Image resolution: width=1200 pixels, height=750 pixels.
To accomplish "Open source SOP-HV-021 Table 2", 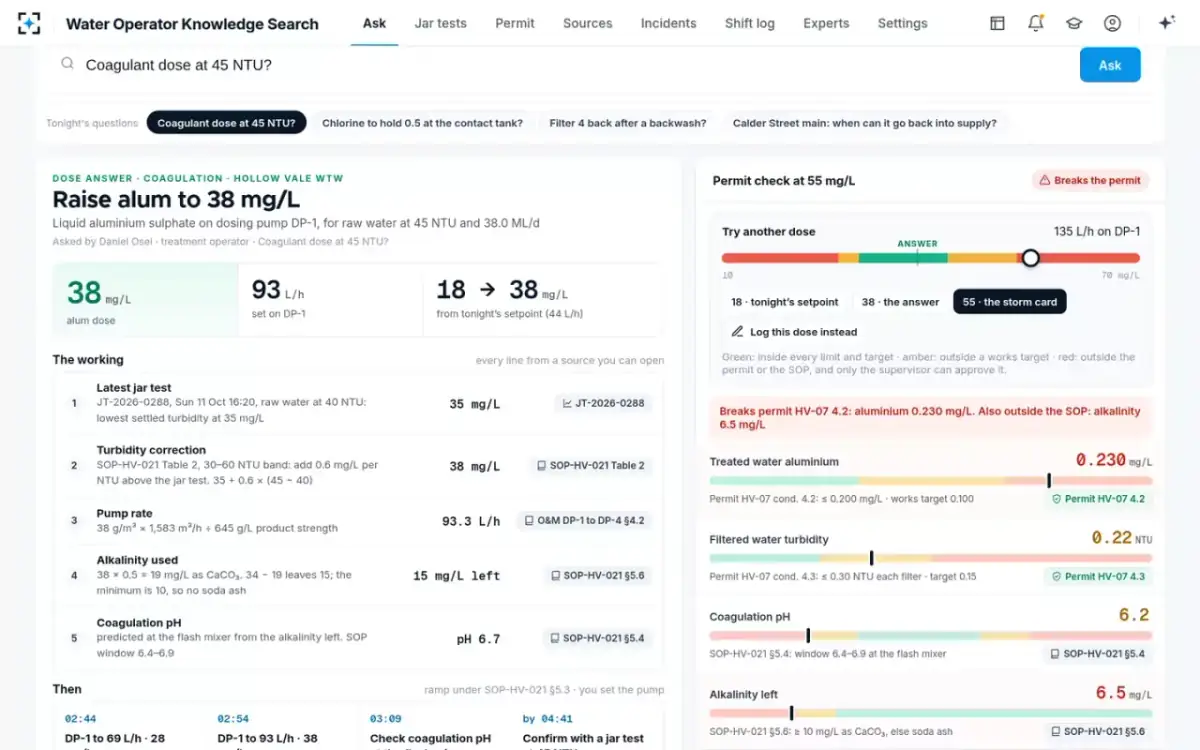I will coord(590,466).
